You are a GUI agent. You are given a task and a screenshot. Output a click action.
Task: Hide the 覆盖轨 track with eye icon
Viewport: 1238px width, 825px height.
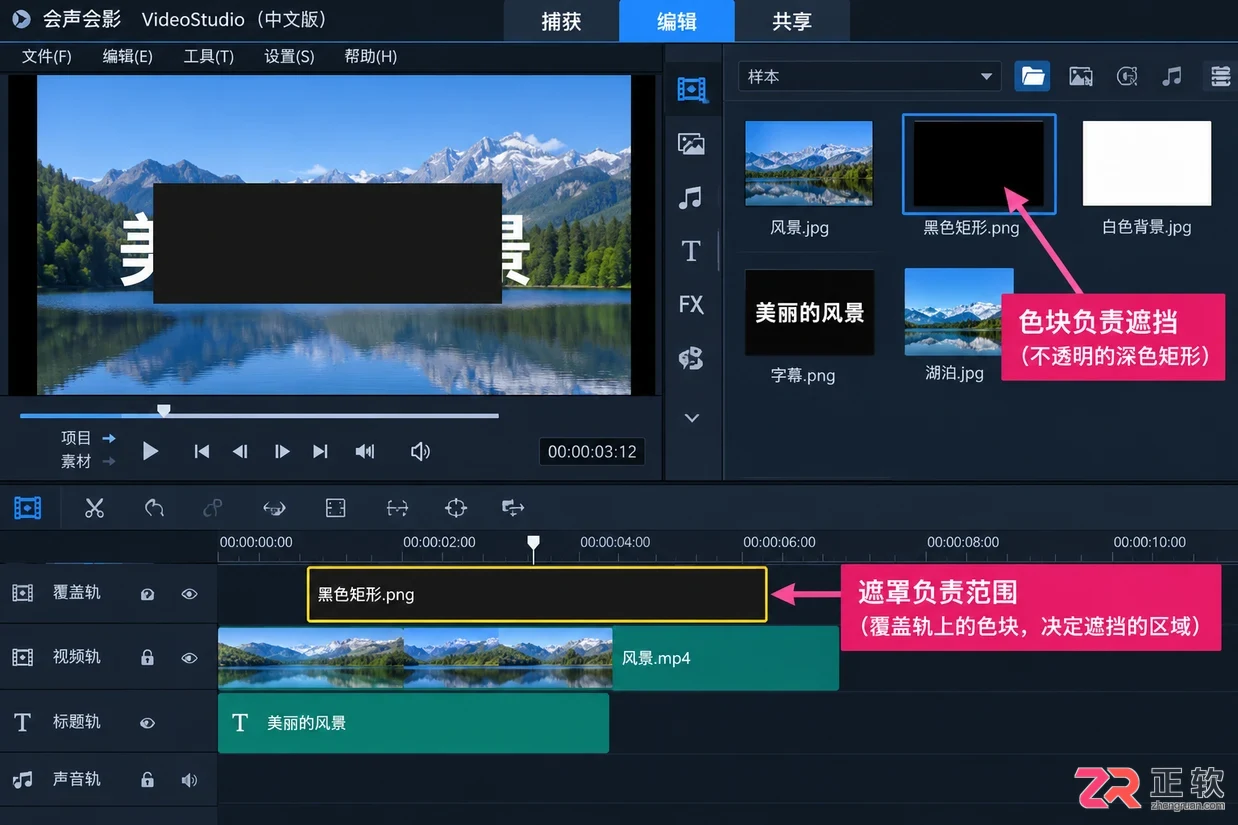pyautogui.click(x=189, y=594)
